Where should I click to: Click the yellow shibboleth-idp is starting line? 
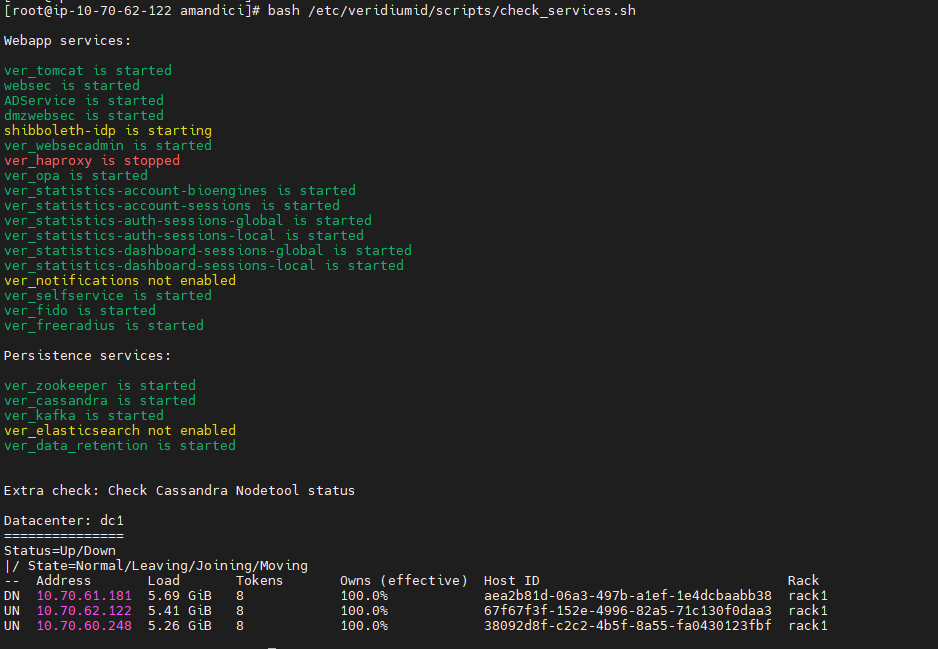click(x=108, y=131)
